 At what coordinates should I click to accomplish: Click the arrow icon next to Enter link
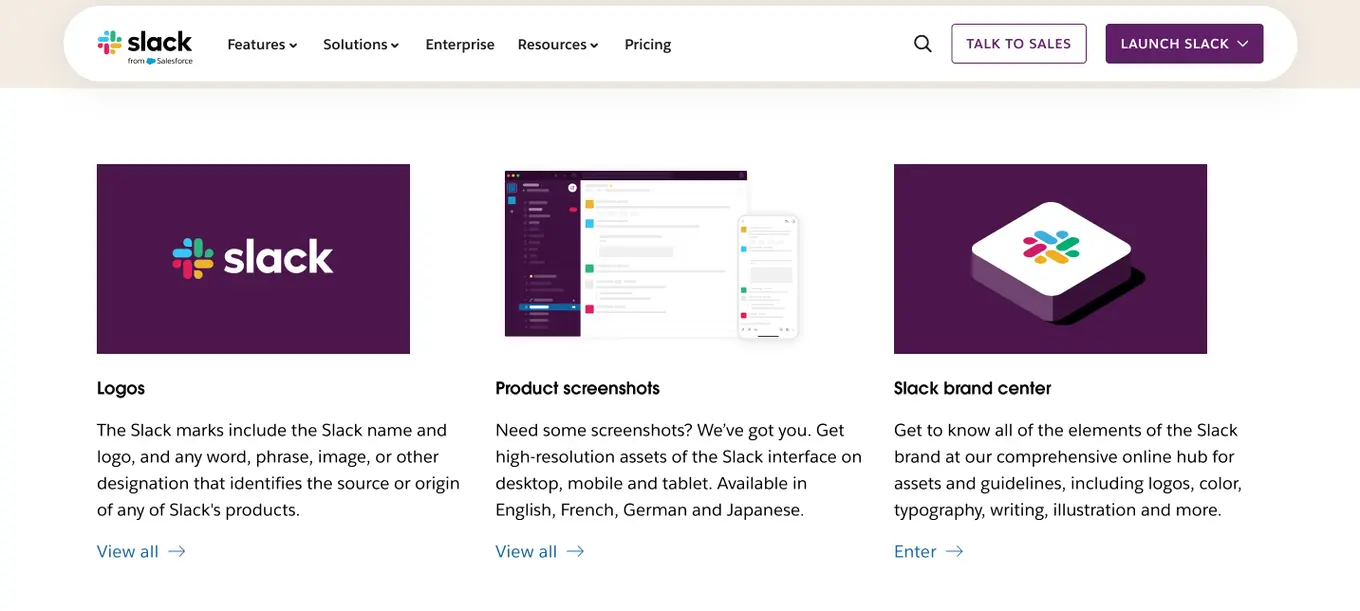tap(954, 551)
